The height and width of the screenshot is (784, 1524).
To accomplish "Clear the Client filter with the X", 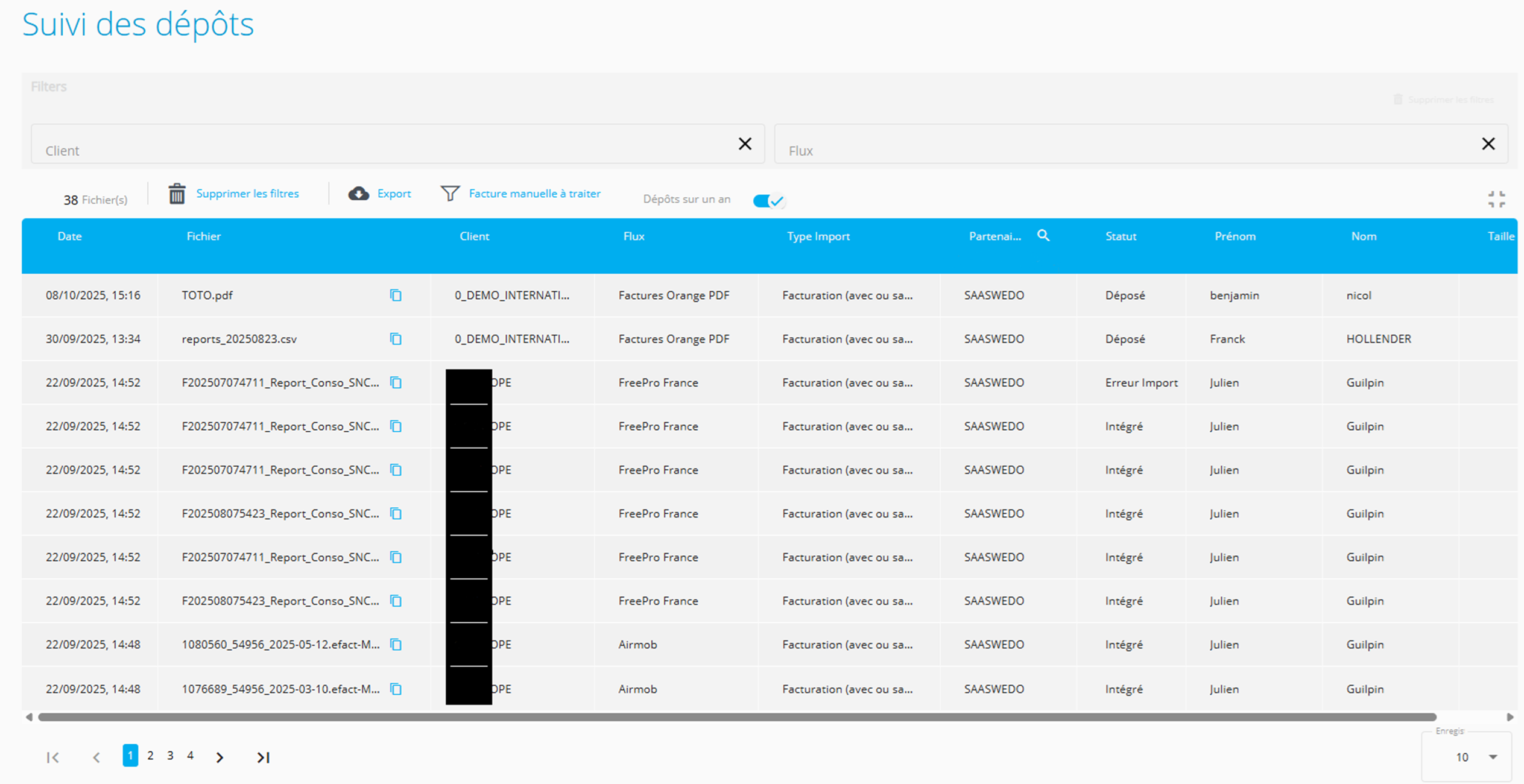I will (x=745, y=144).
